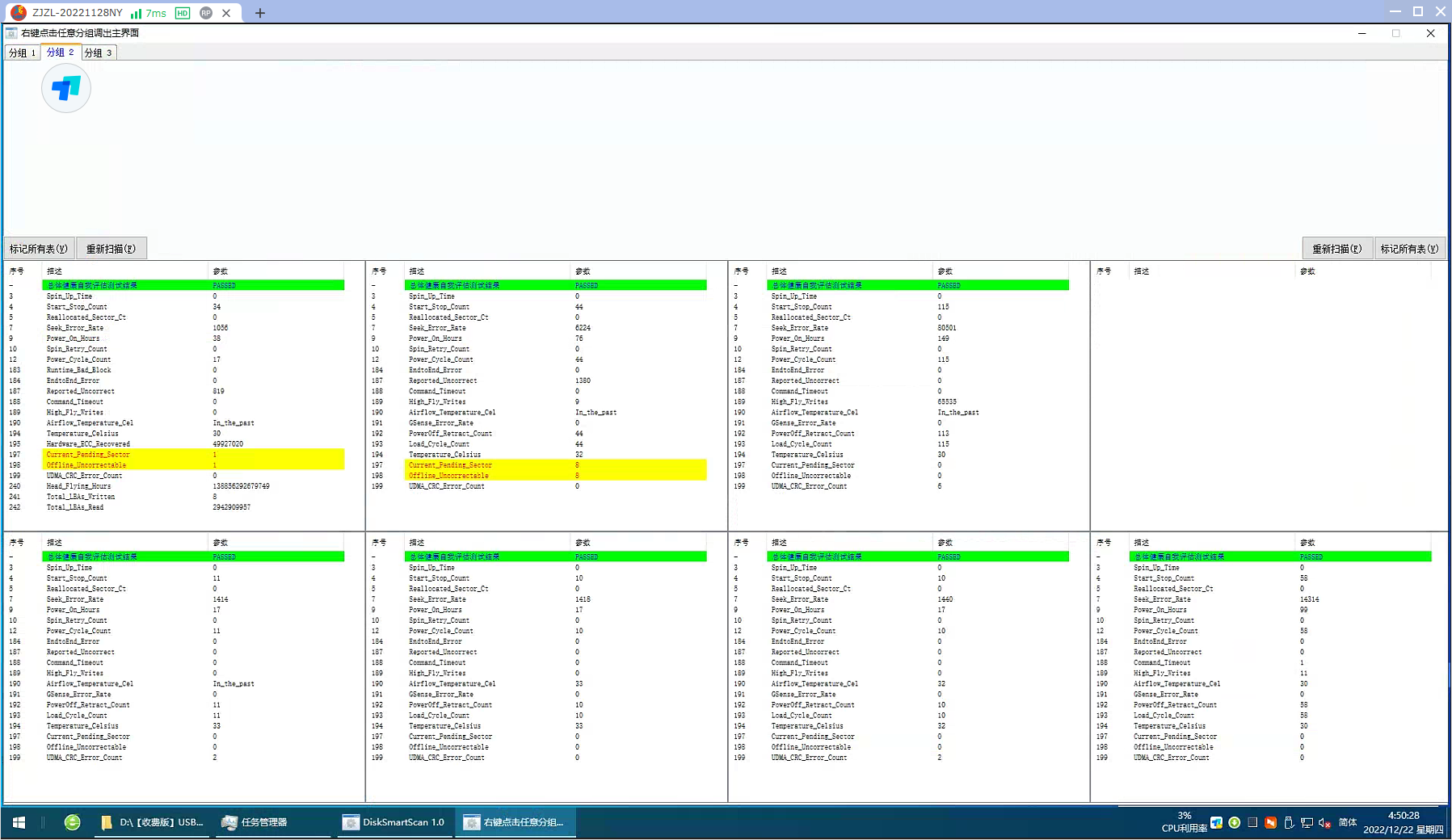Click Seek_Error_Rate value 6224
The height and width of the screenshot is (840, 1452).
[583, 328]
